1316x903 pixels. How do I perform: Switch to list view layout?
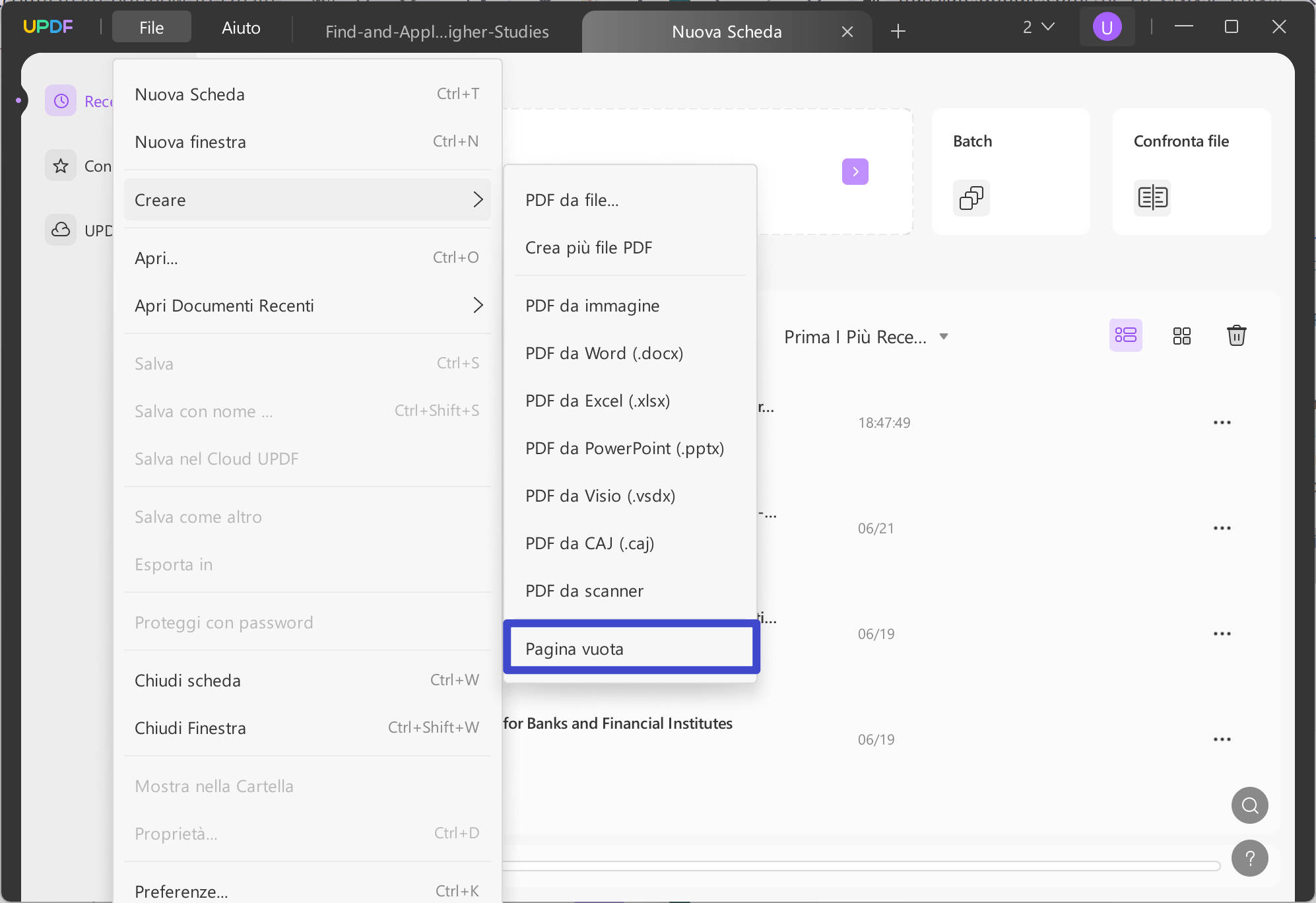pos(1126,335)
